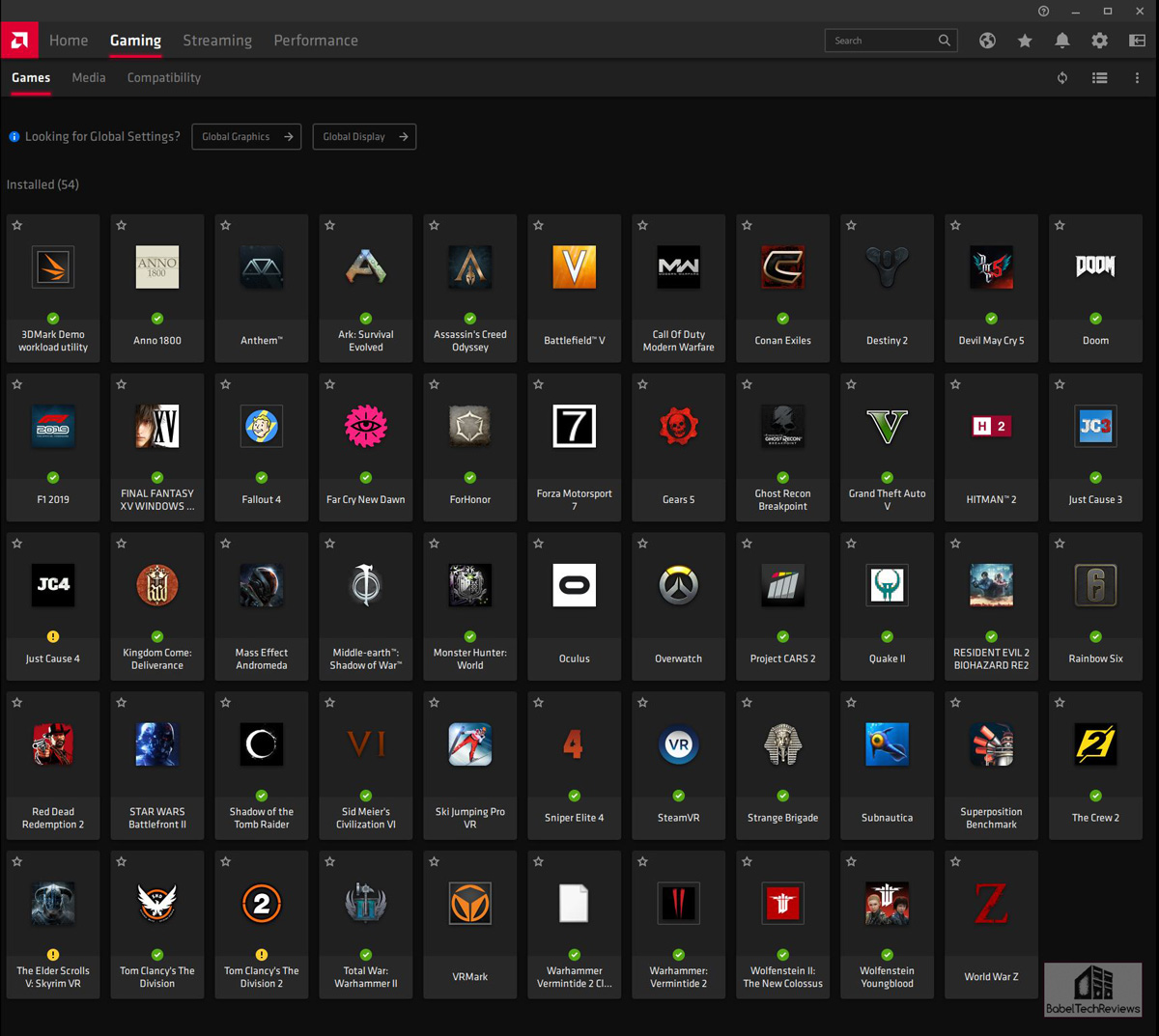
Task: Select the "Ski Jumping Pro VR" title text
Action: 469,818
